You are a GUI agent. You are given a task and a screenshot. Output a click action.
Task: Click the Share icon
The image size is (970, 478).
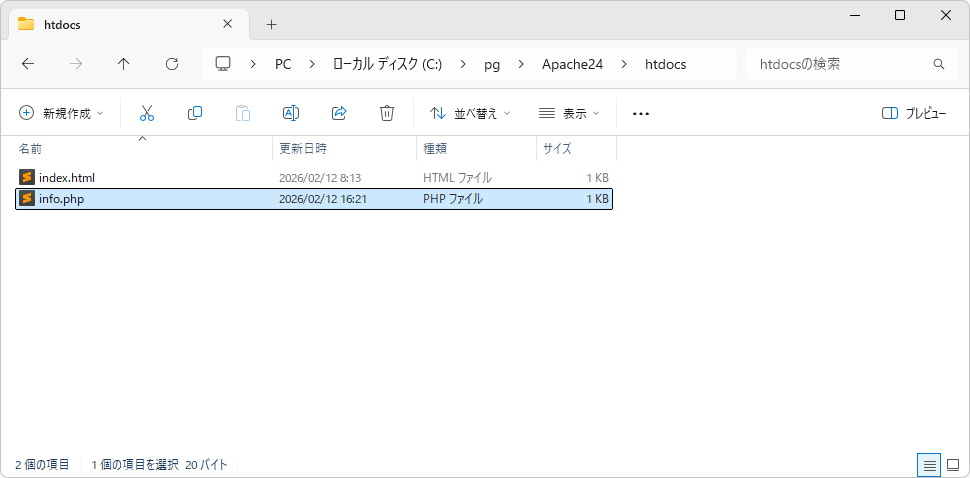point(339,113)
